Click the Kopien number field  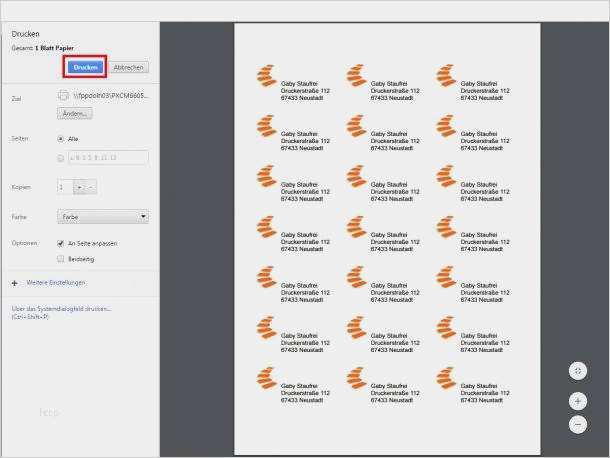pos(63,187)
